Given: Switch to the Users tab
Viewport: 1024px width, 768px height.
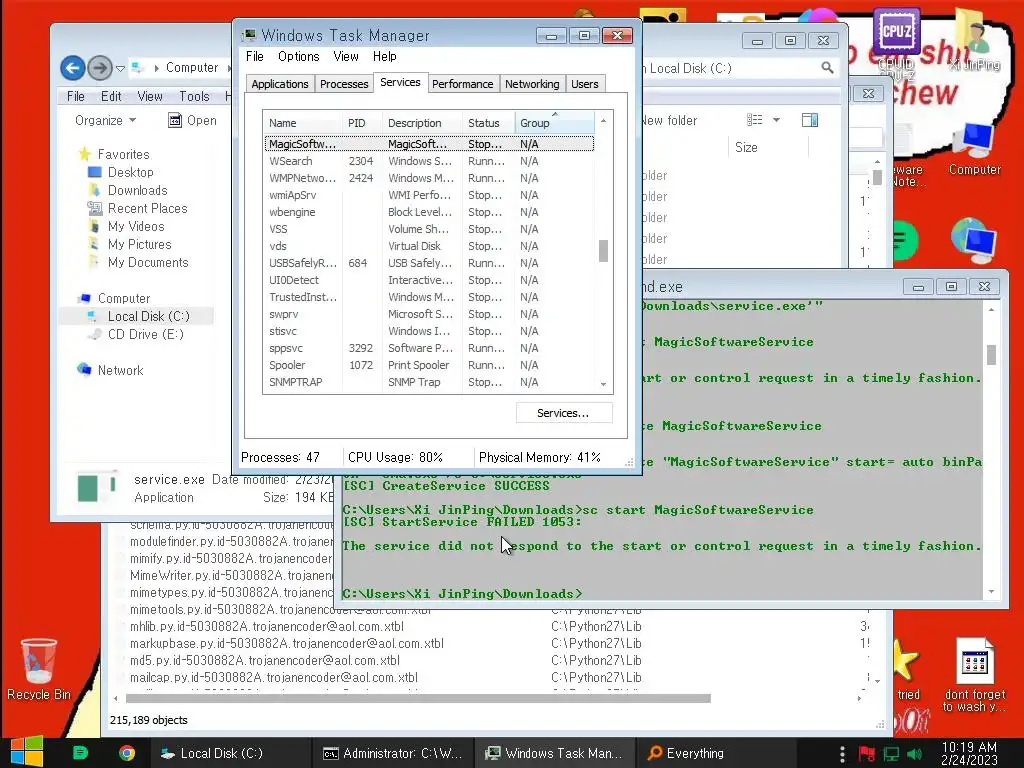Looking at the screenshot, I should pyautogui.click(x=584, y=84).
